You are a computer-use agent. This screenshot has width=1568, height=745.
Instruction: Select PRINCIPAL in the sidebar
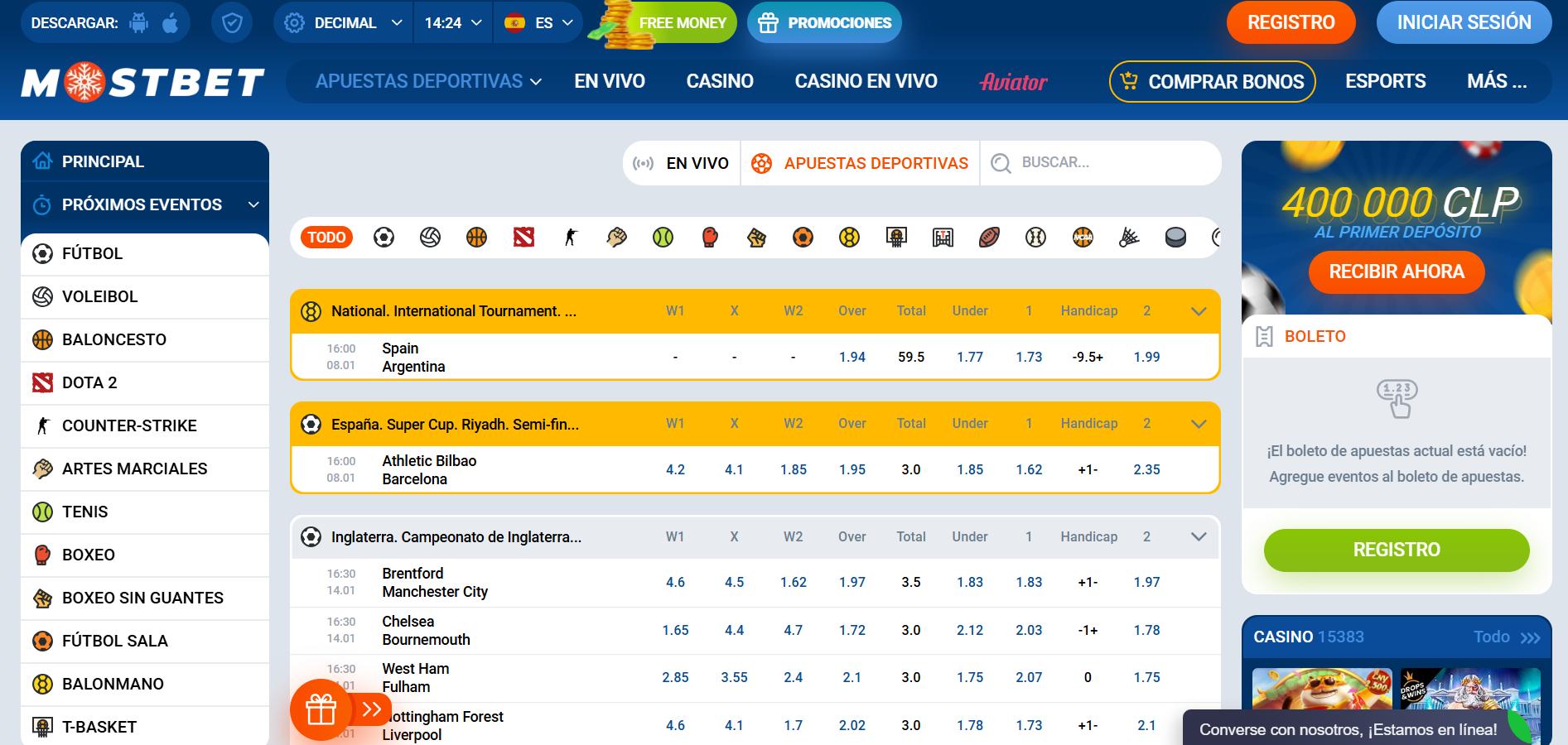pyautogui.click(x=145, y=161)
